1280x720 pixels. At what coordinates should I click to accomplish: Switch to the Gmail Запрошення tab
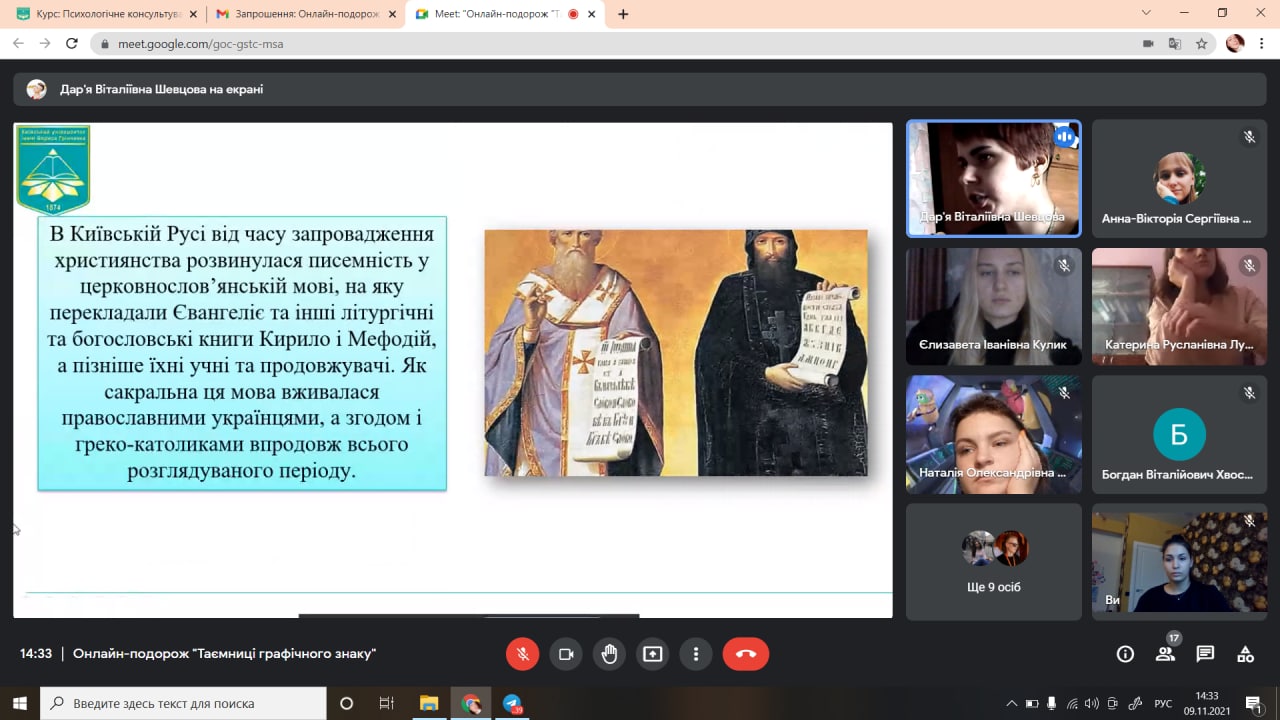298,14
